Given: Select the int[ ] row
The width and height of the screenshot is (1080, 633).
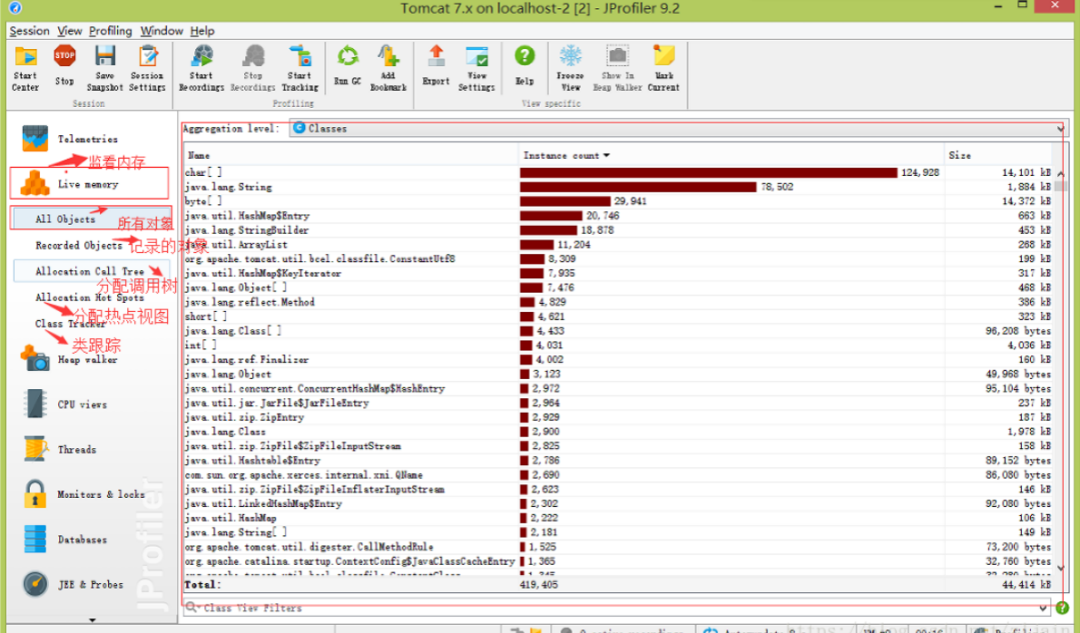Looking at the screenshot, I should point(618,345).
